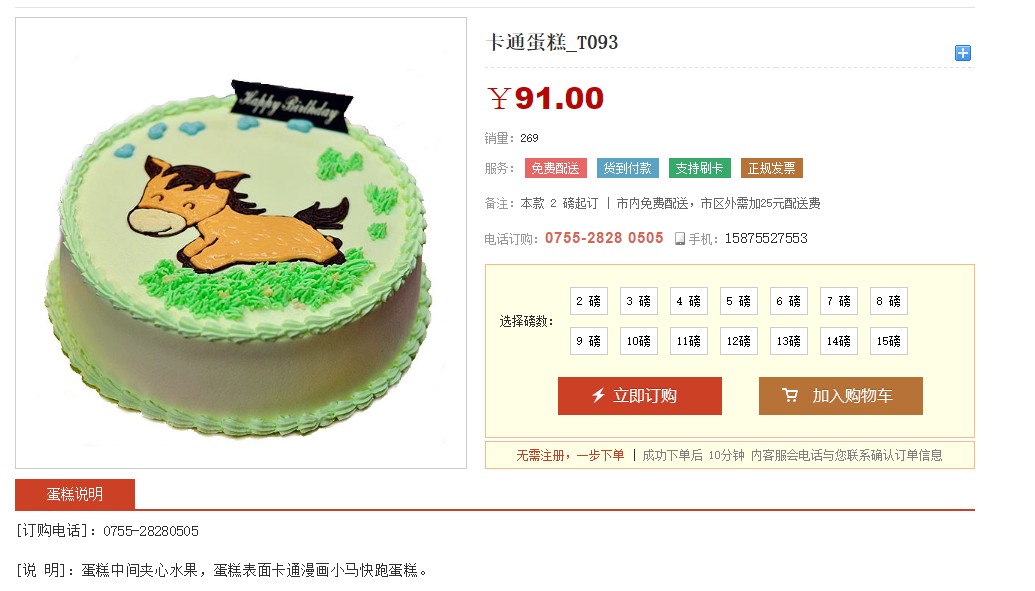Open the horse cake product image
Screen dimensions: 1035x591
pos(241,243)
